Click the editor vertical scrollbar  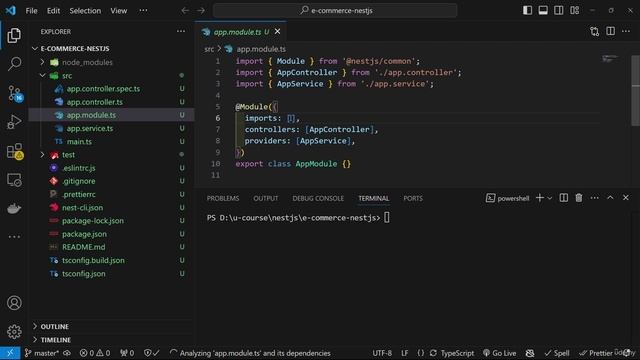pos(636,90)
